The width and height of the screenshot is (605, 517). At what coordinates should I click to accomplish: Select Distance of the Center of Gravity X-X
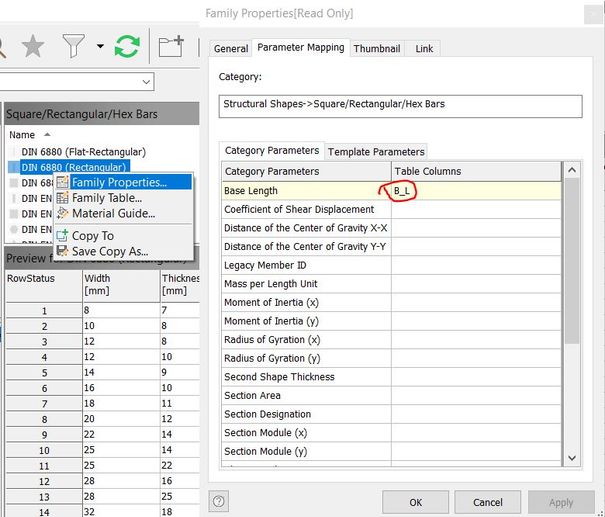tap(391, 228)
